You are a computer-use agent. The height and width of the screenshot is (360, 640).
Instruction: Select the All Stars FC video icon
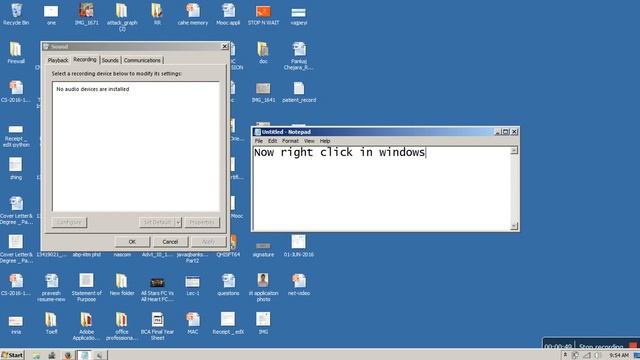coord(157,288)
